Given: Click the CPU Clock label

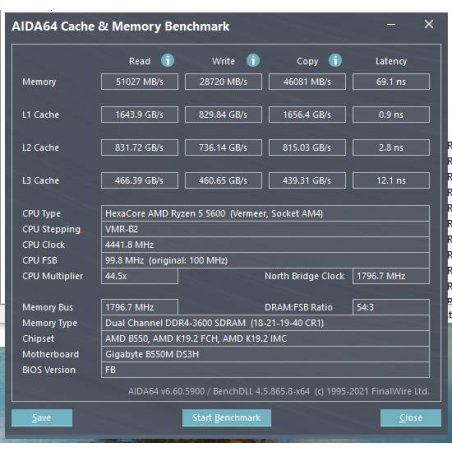Looking at the screenshot, I should (44, 245).
